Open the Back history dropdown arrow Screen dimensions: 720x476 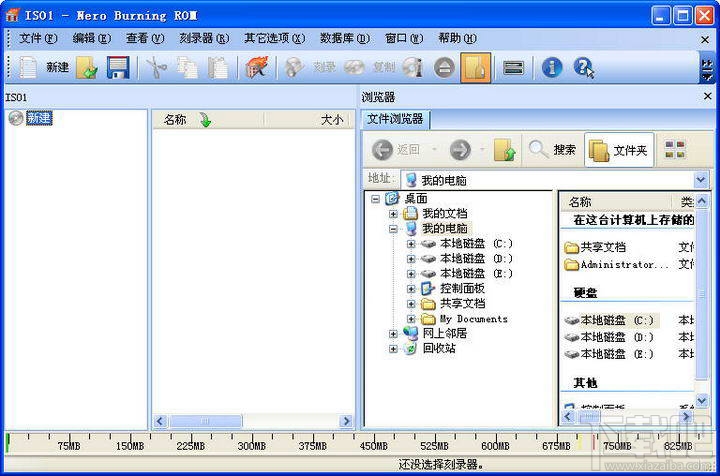point(434,150)
